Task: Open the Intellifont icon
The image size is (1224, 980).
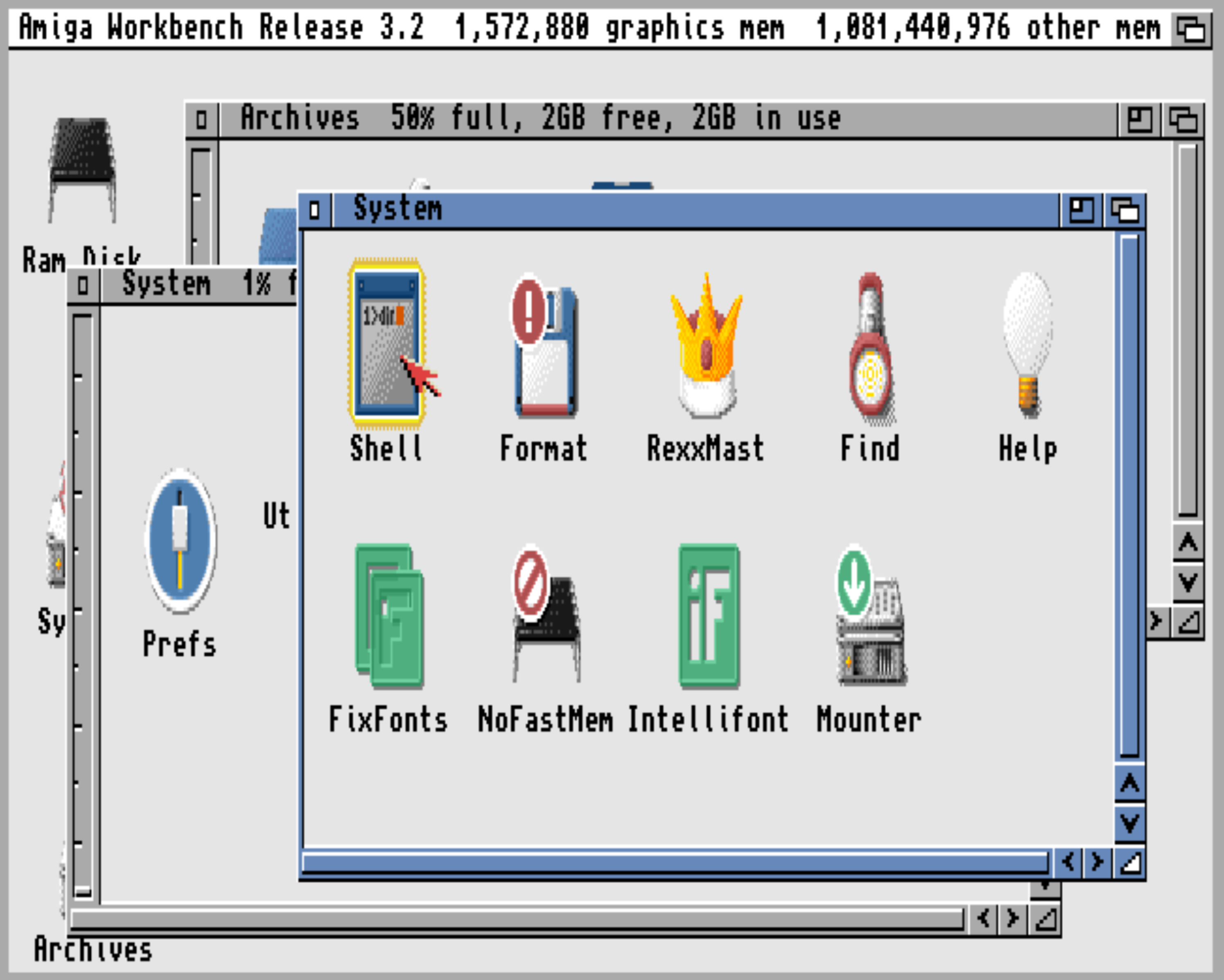Action: pyautogui.click(x=709, y=616)
